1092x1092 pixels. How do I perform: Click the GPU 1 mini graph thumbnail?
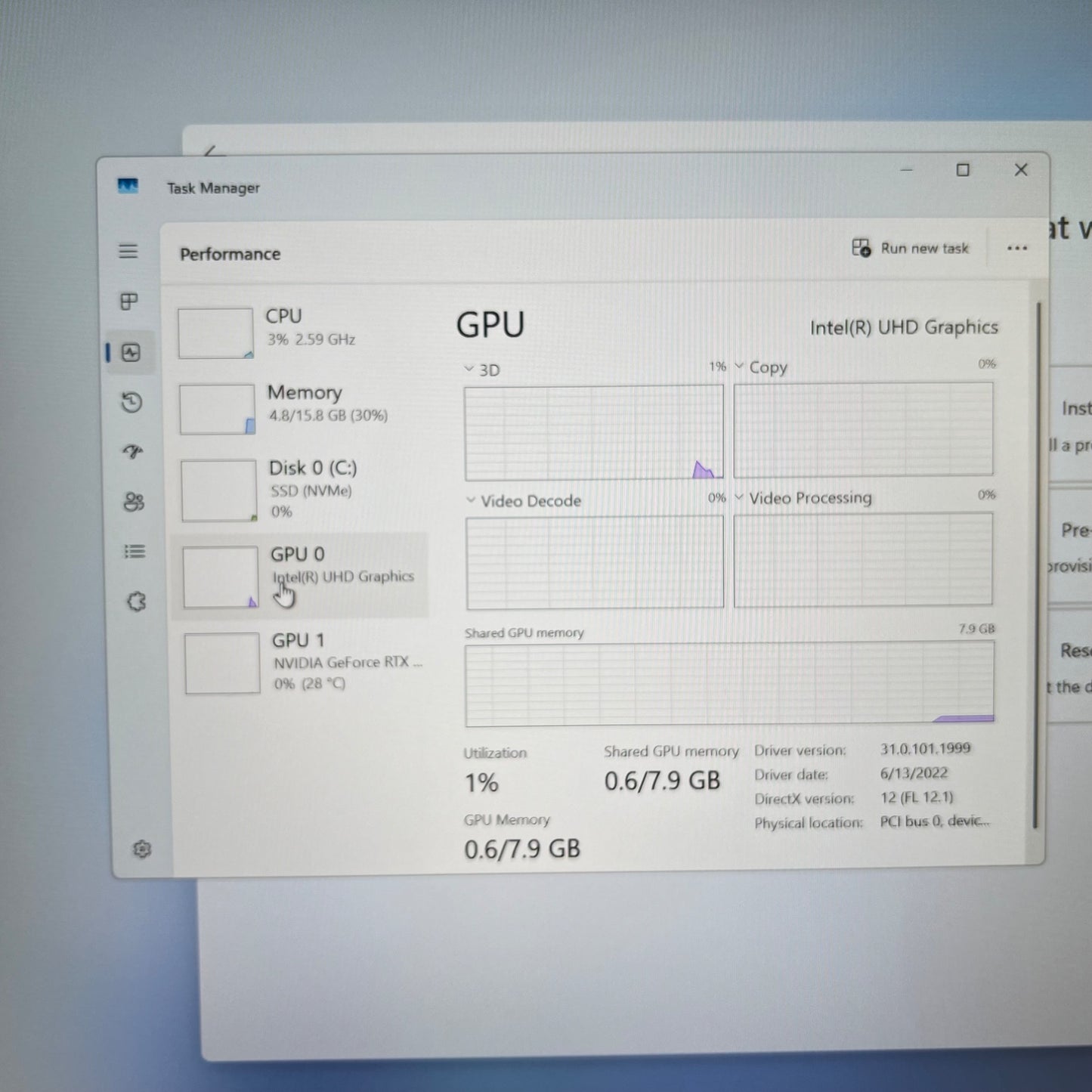pyautogui.click(x=222, y=663)
